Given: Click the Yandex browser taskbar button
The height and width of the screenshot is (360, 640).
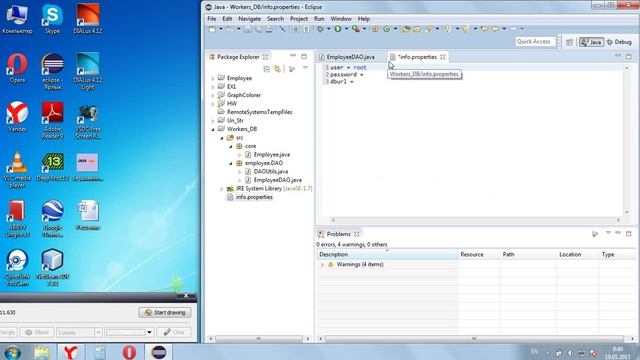Looking at the screenshot, I should pos(71,352).
